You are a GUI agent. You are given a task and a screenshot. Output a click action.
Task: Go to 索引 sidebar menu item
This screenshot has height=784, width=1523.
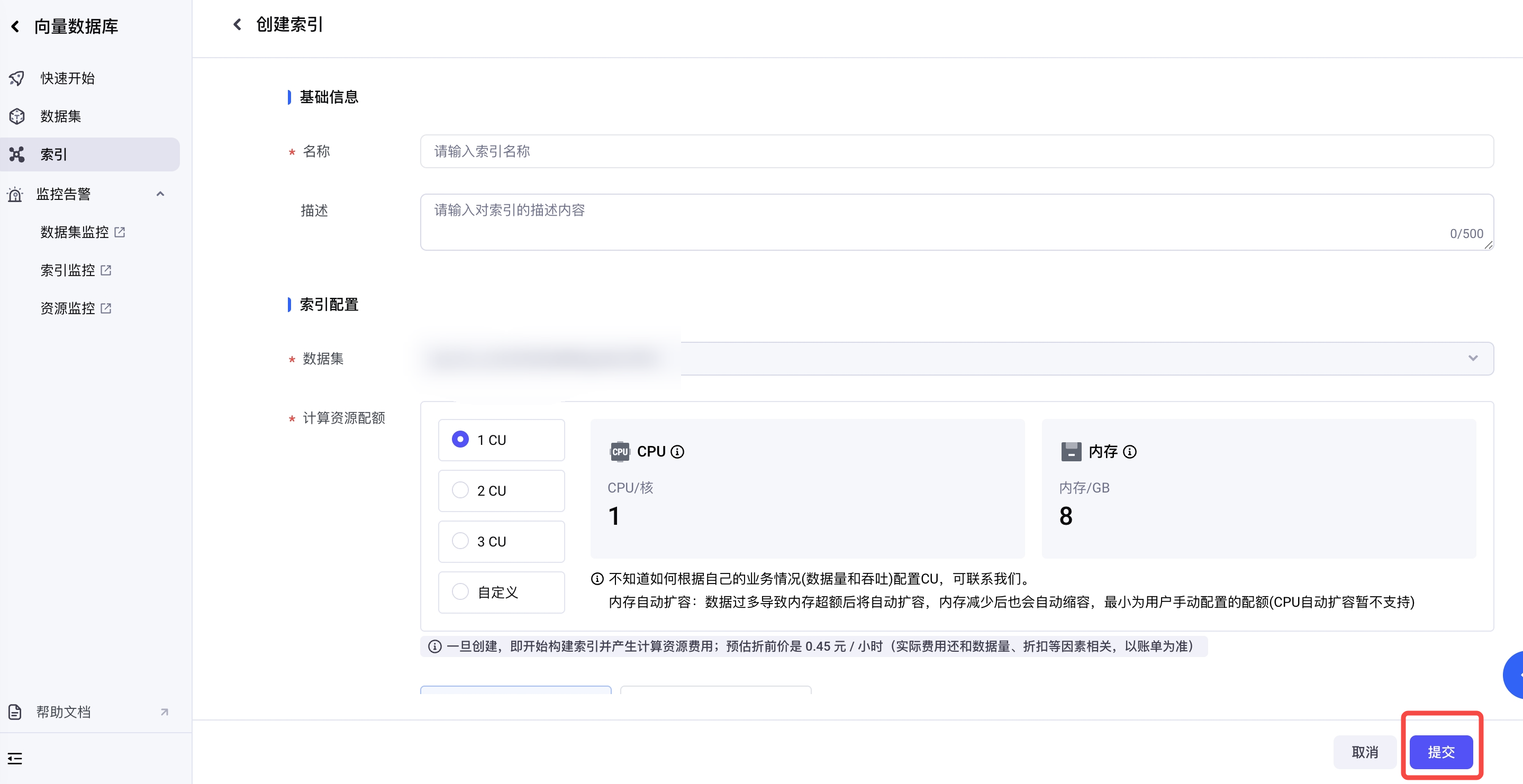(53, 155)
